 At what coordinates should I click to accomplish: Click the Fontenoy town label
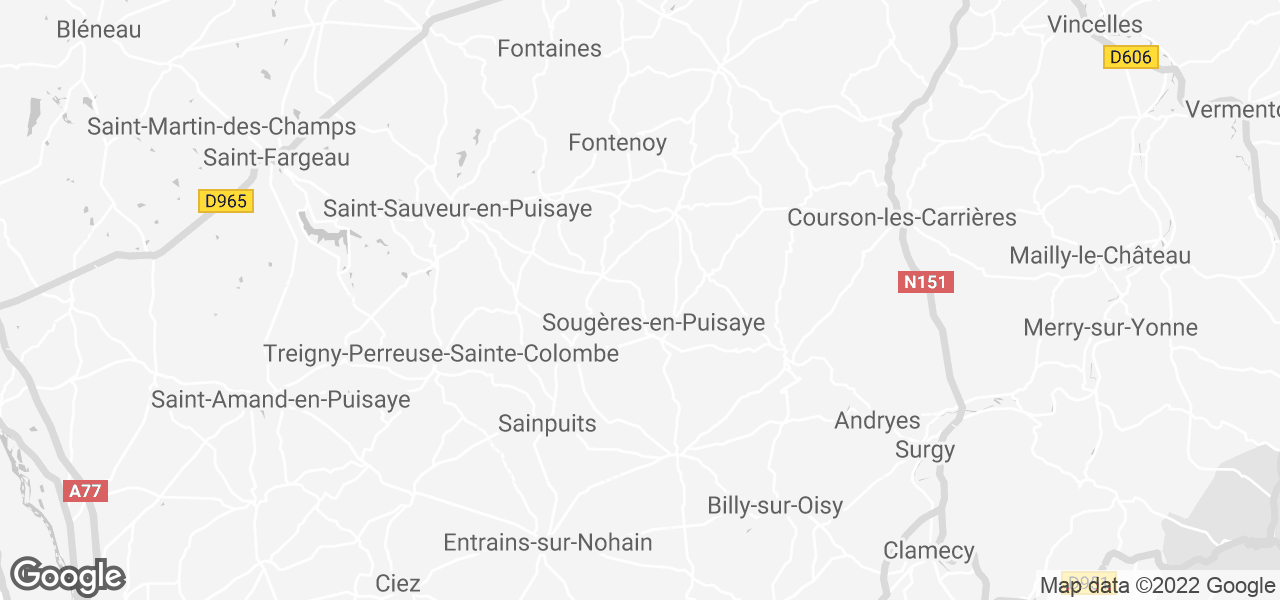click(617, 143)
